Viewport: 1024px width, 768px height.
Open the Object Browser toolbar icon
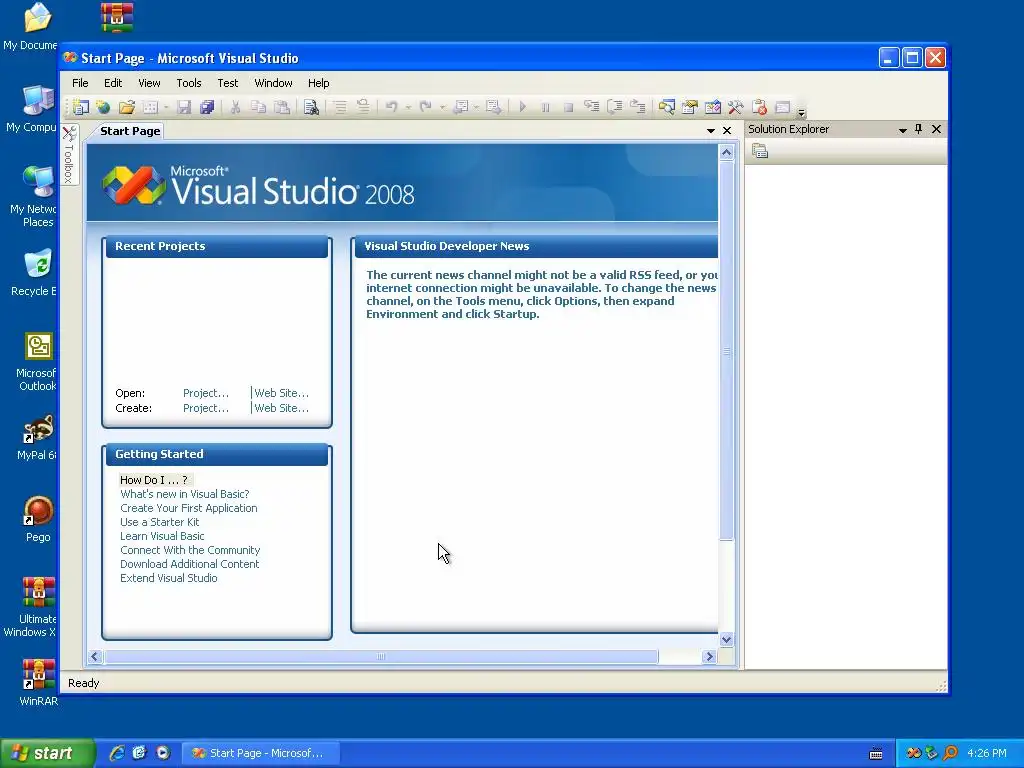click(x=712, y=106)
